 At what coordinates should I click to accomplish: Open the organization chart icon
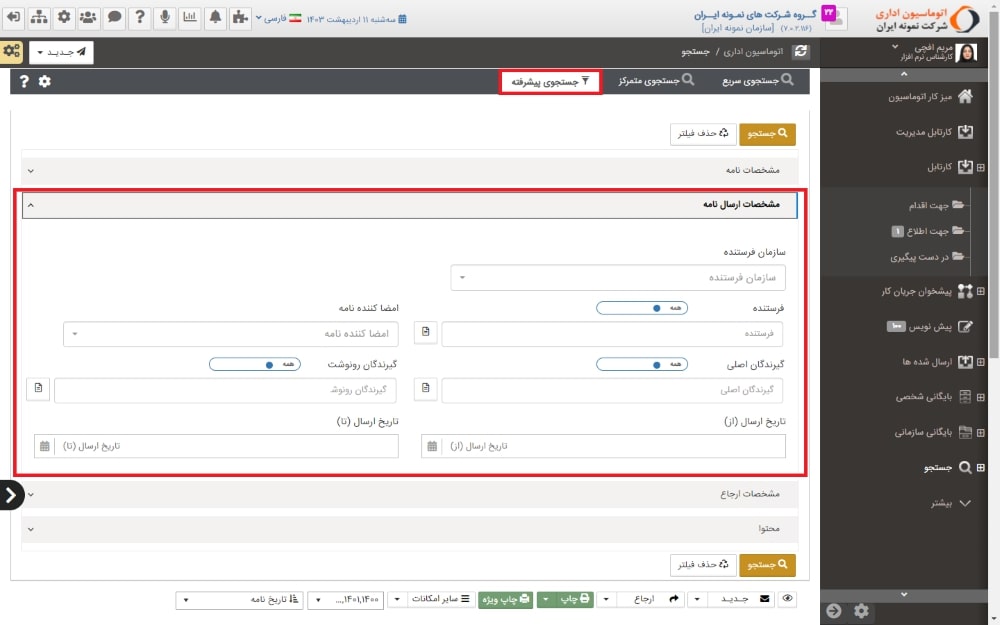(x=39, y=17)
